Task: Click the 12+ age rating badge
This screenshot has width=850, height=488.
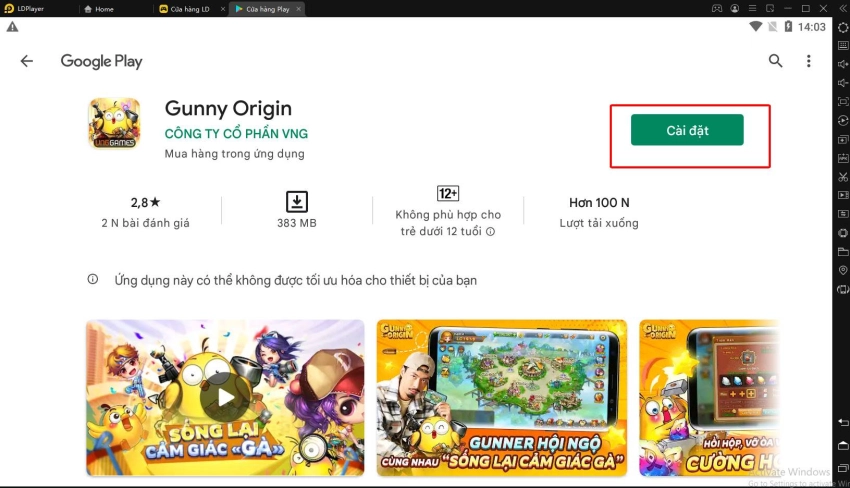Action: [448, 193]
